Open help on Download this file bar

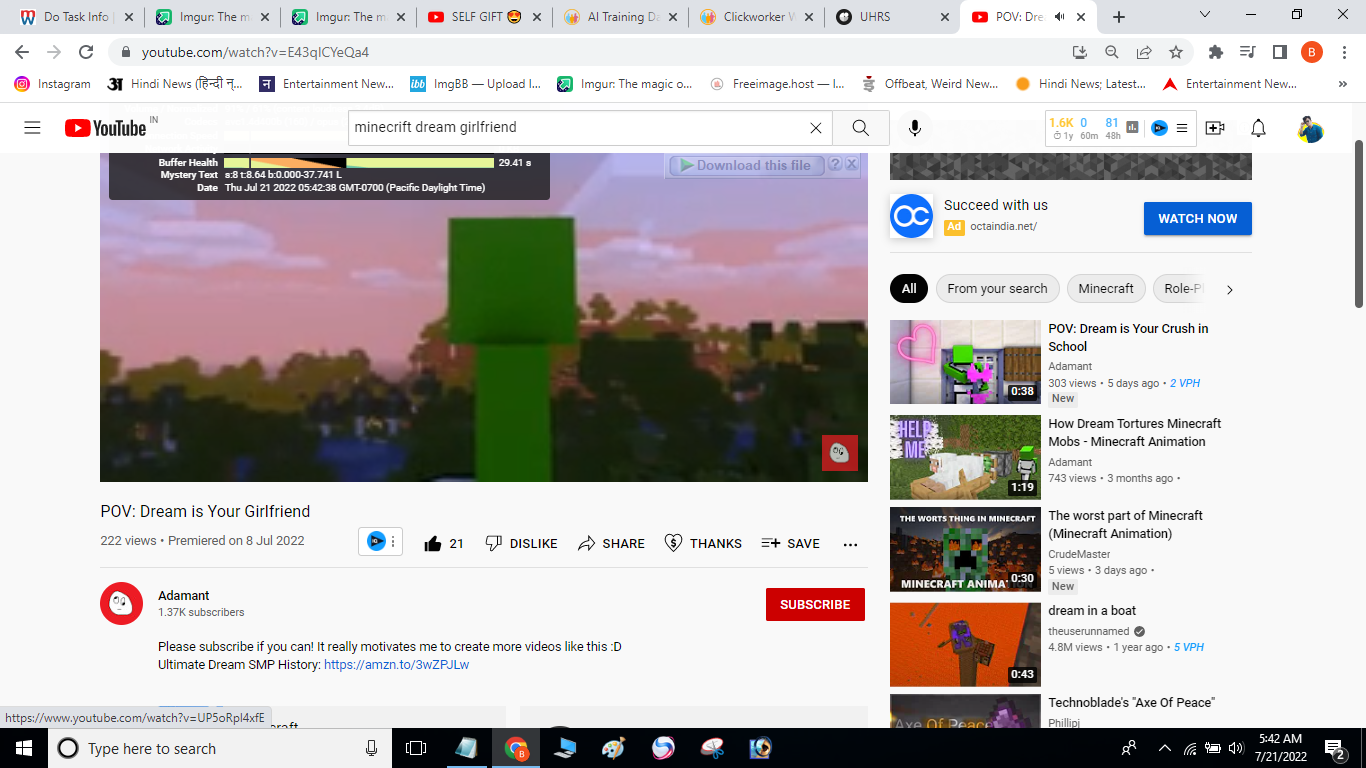(835, 165)
